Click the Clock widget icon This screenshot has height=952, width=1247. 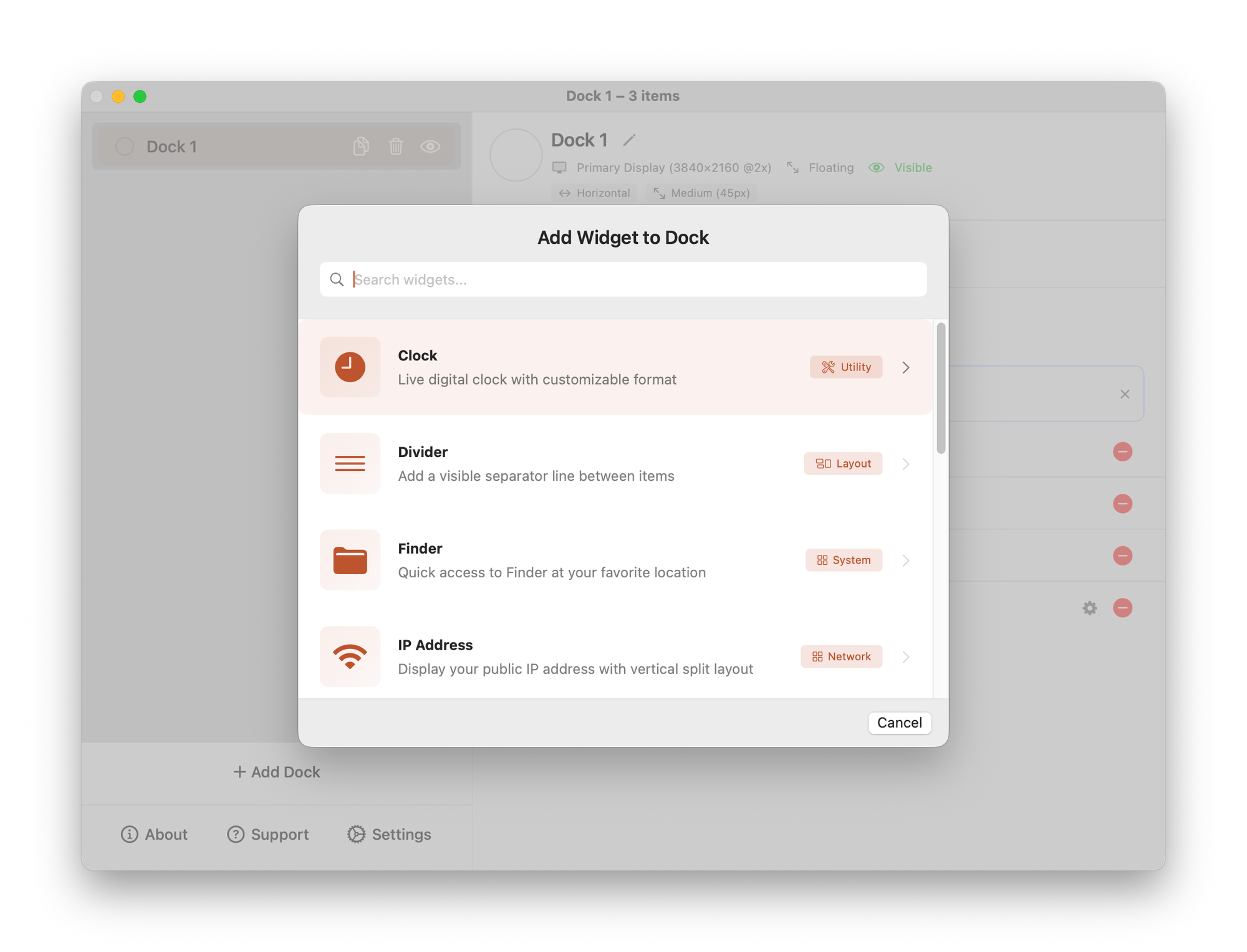[x=350, y=367]
